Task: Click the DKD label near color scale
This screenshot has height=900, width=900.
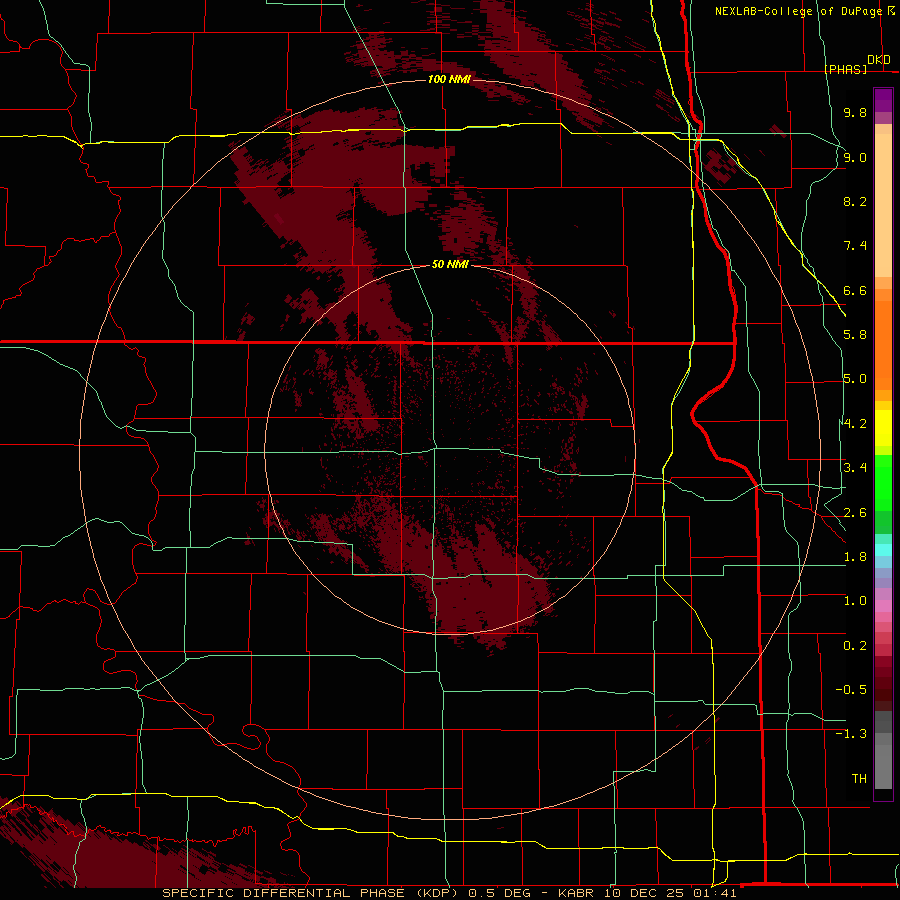Action: tap(879, 60)
